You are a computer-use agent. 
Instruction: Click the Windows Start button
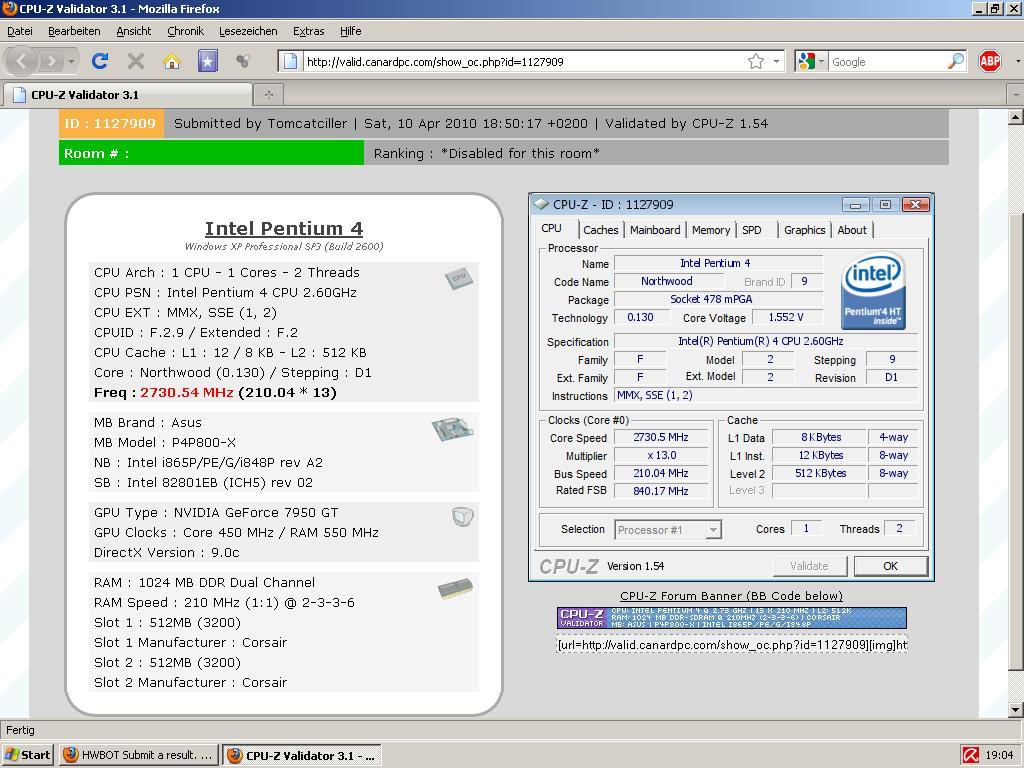[27, 755]
